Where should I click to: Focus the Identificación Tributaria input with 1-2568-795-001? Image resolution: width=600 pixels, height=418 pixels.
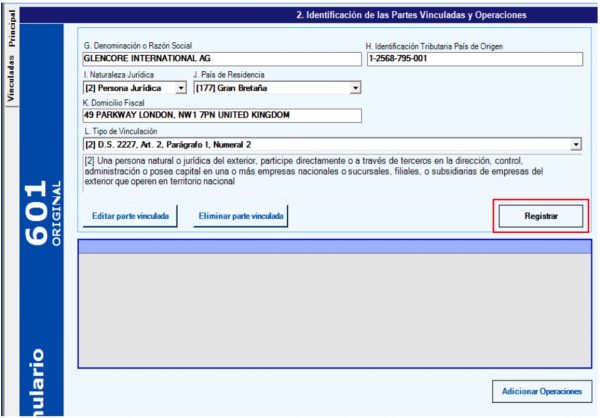click(473, 60)
